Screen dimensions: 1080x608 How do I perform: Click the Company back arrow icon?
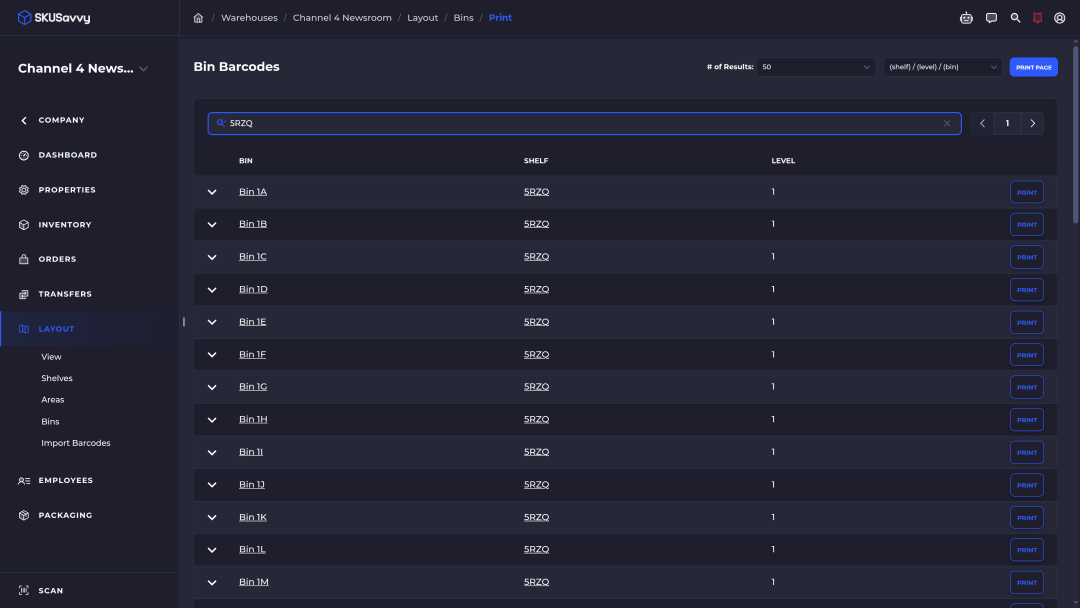click(24, 120)
